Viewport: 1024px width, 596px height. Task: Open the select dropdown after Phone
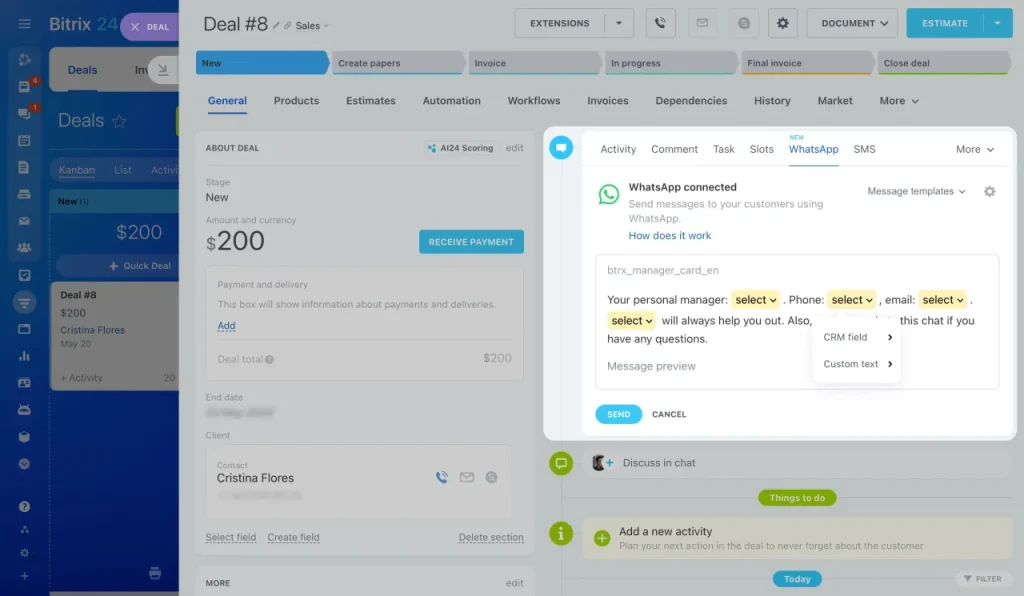tap(852, 300)
